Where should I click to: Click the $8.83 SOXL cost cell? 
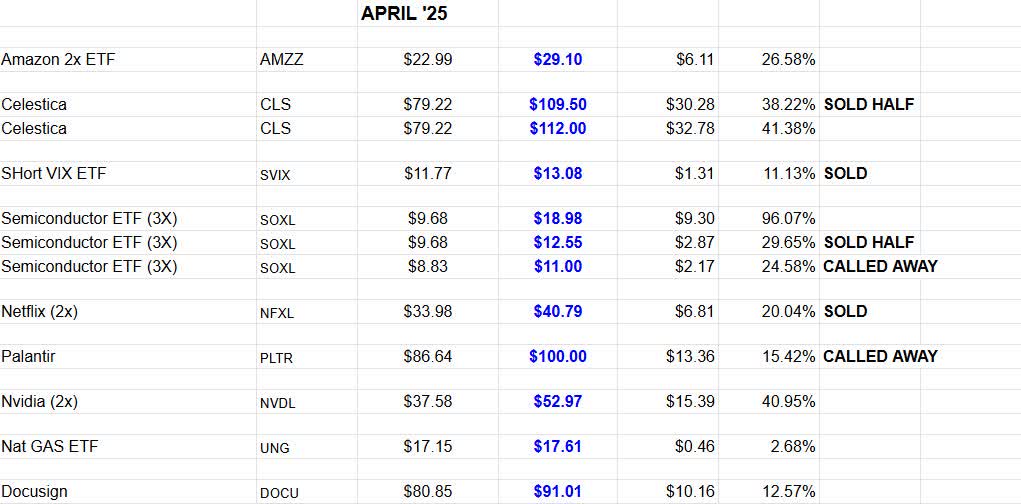pos(428,266)
